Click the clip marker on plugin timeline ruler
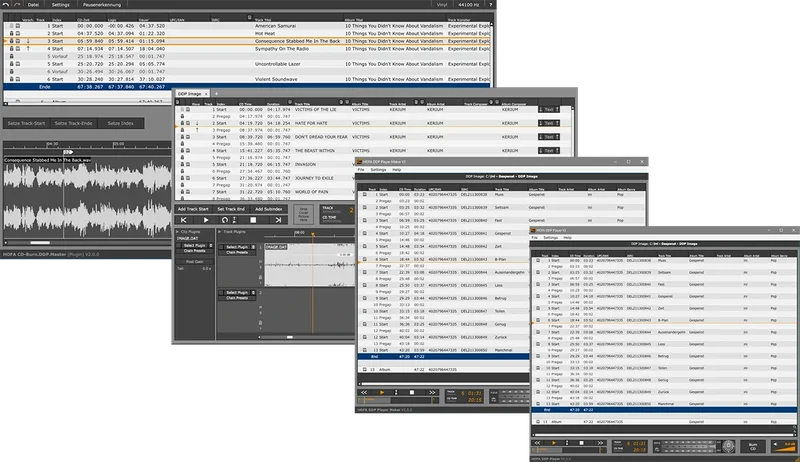Viewport: 800px width, 462px height. pos(68,152)
